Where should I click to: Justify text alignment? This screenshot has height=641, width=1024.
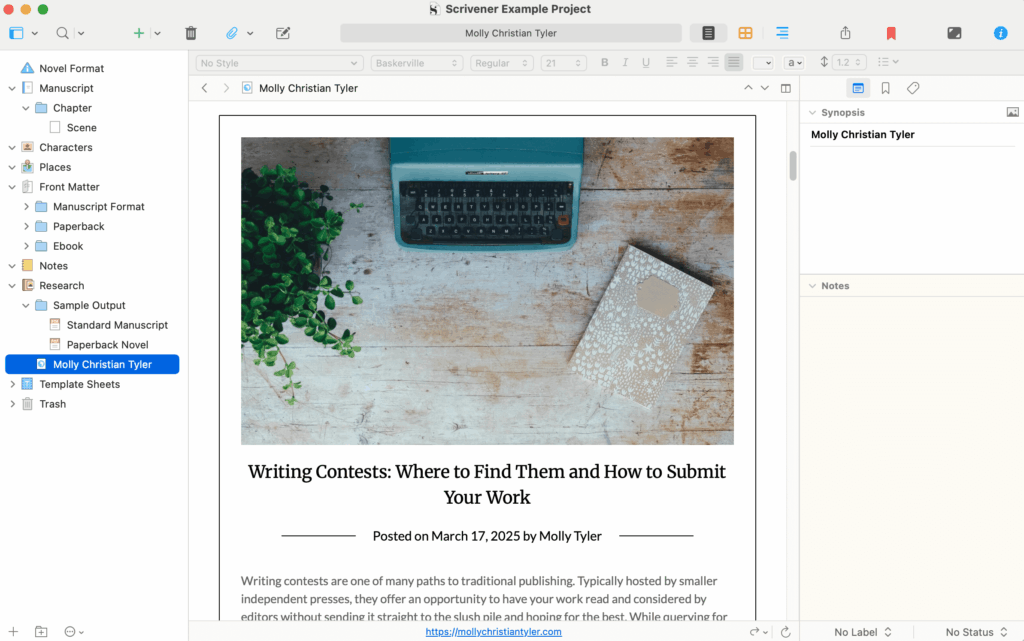pos(734,63)
